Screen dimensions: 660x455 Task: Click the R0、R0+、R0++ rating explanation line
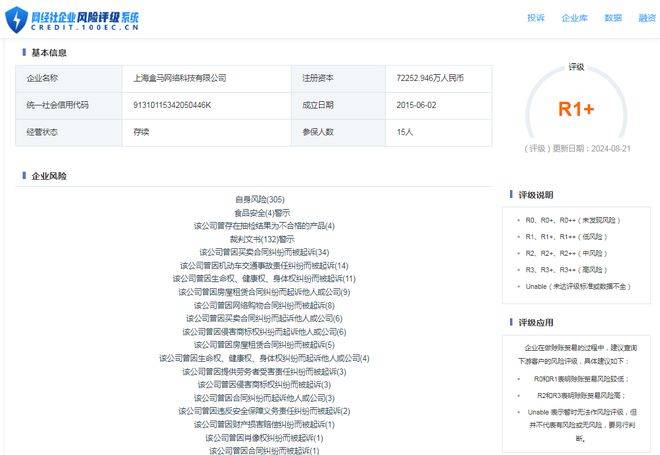[572, 220]
